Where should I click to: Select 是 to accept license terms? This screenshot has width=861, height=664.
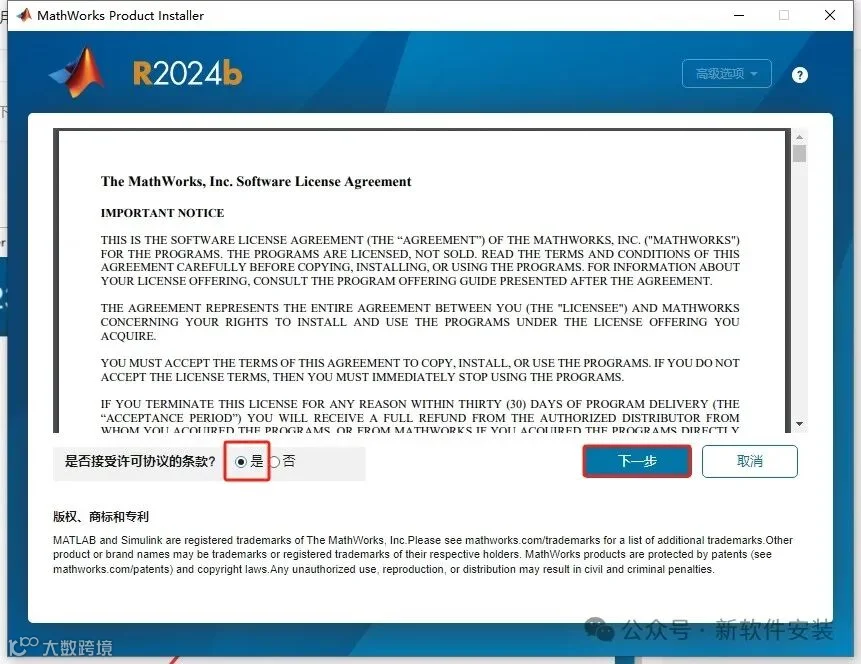(x=241, y=462)
